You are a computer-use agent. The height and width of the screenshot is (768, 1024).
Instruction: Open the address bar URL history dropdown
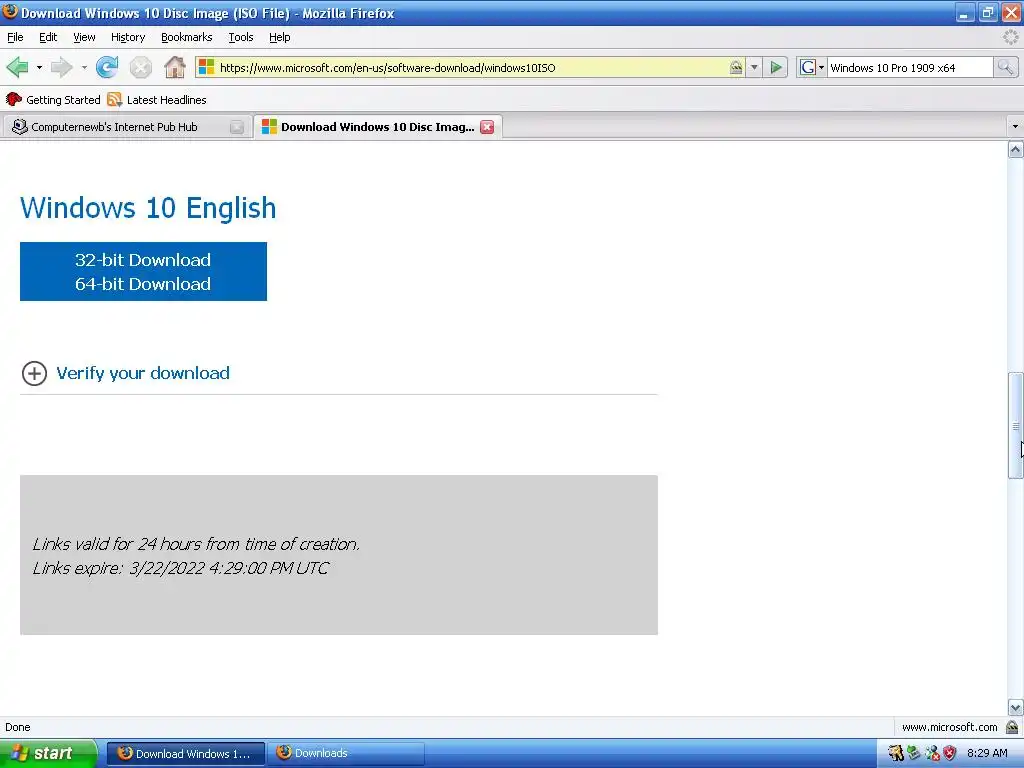[754, 67]
